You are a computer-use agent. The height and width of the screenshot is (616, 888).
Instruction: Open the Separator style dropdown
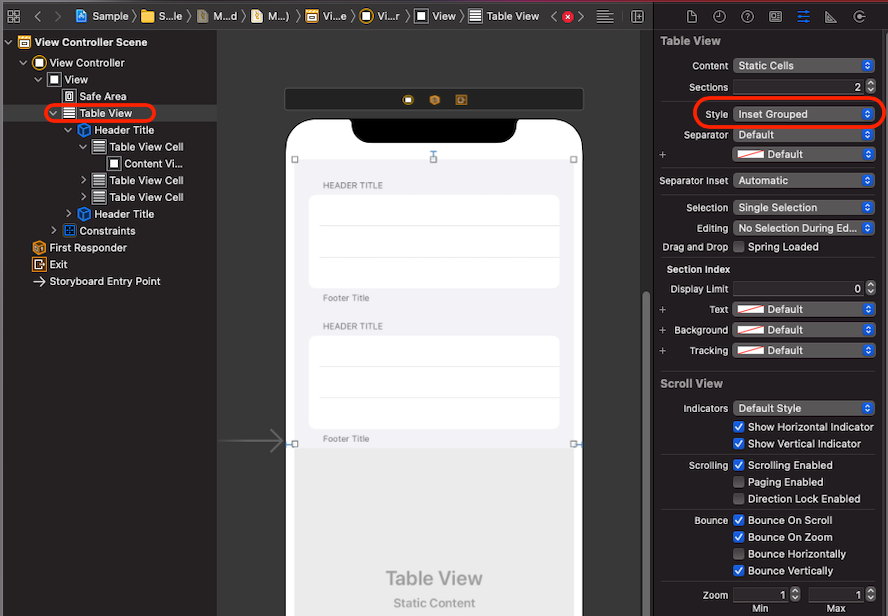point(804,135)
